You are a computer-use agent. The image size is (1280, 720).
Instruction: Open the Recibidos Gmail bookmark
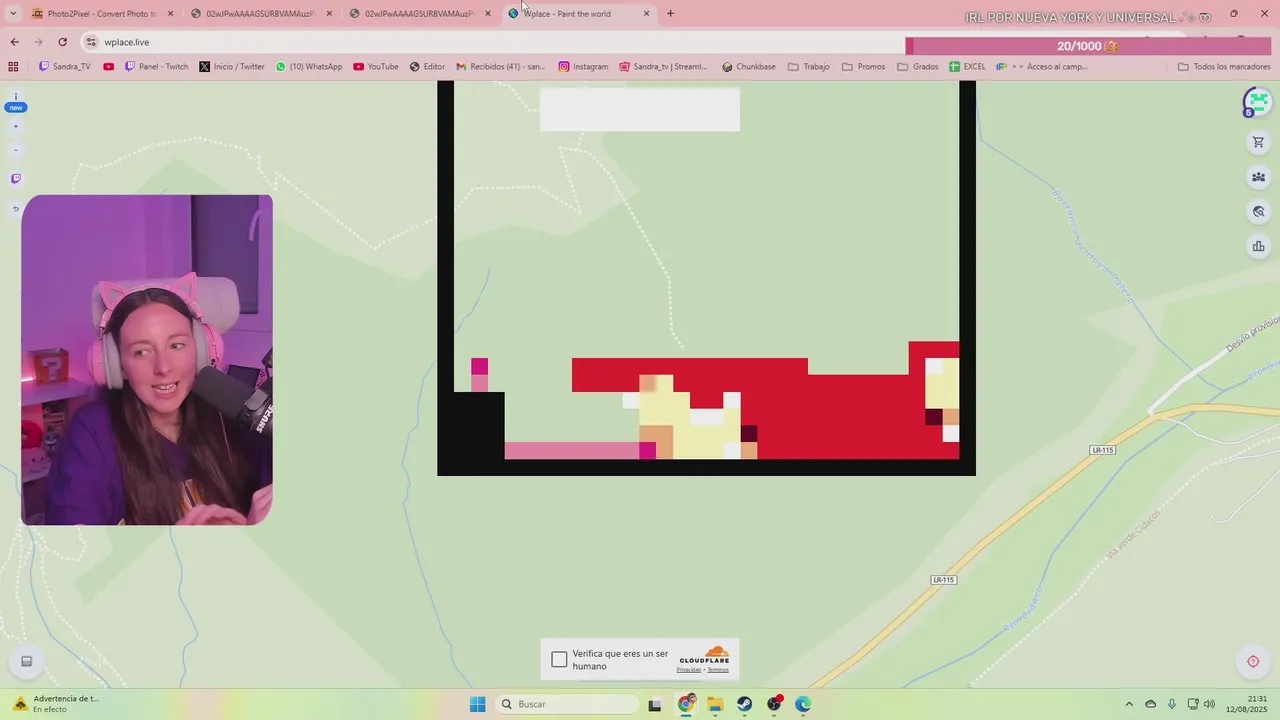(x=501, y=67)
